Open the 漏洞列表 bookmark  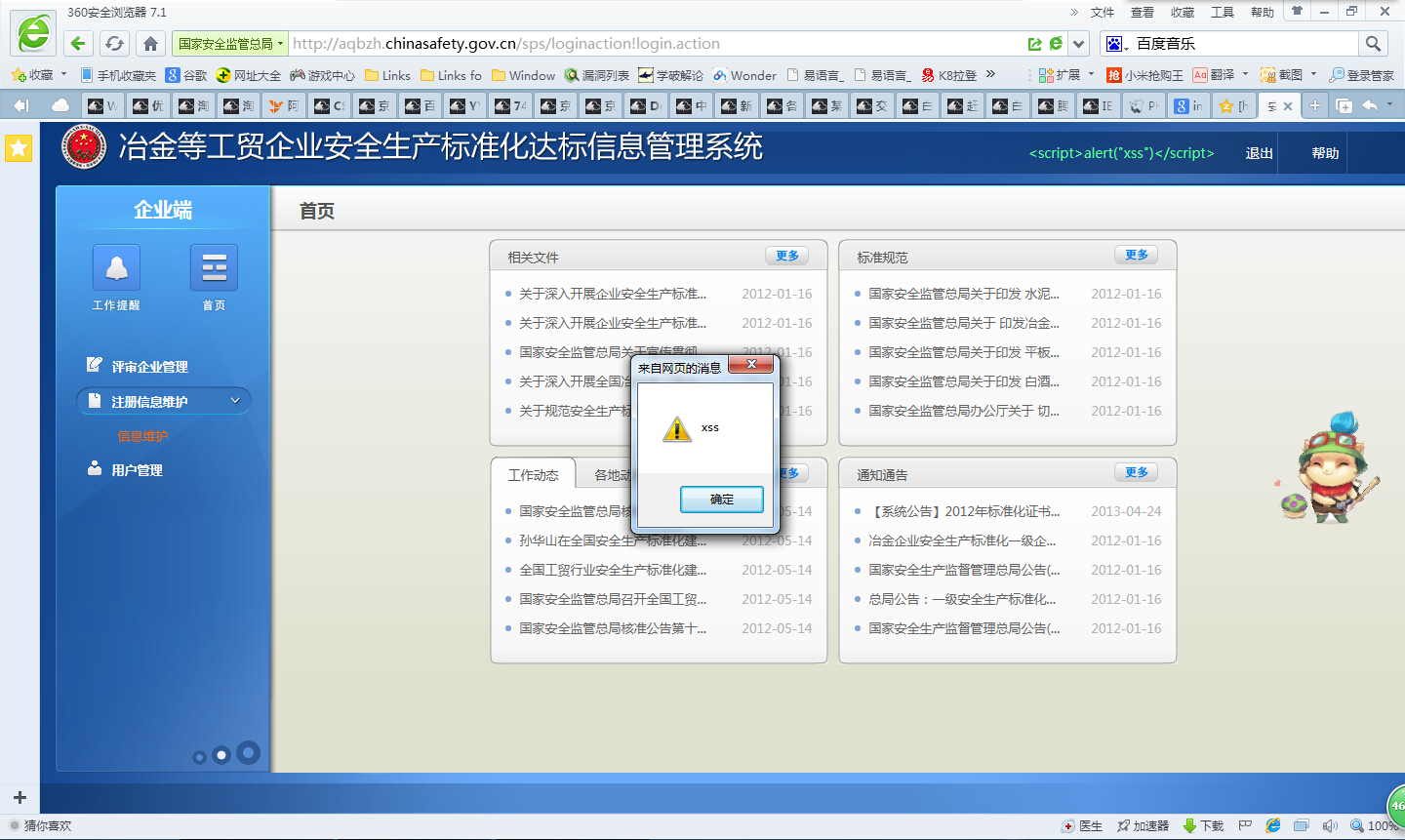click(x=597, y=75)
